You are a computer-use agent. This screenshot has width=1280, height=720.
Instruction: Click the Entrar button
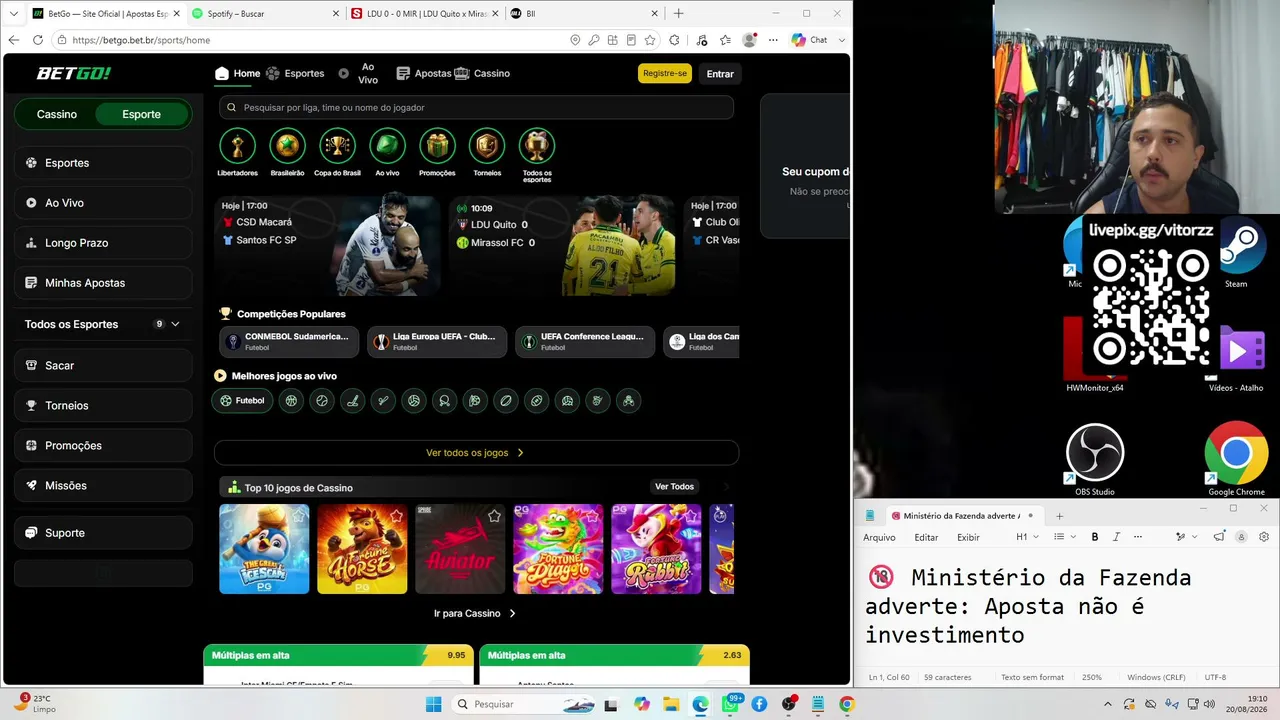[720, 73]
